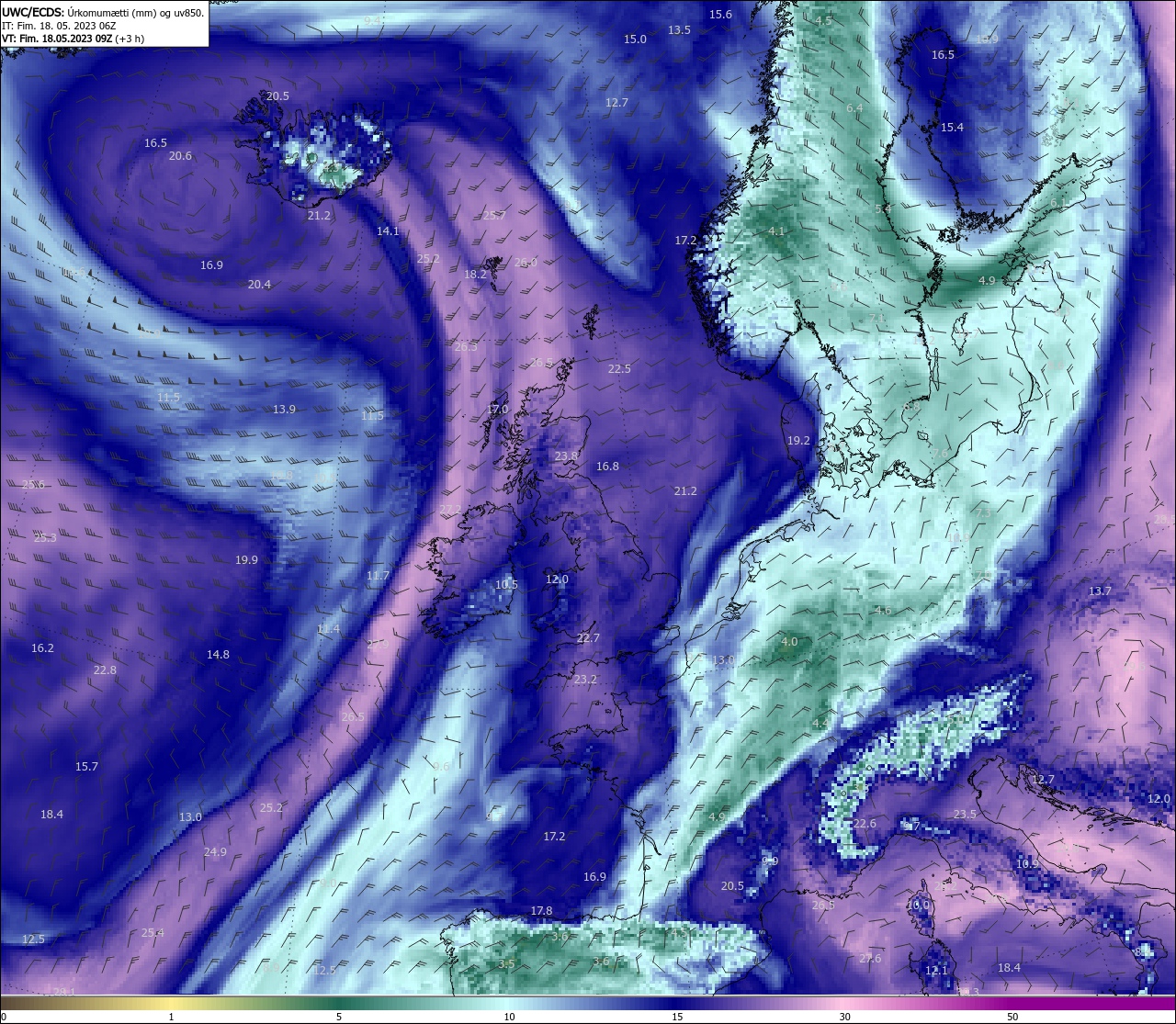
Task: Click the 14.1 value southeast of Iceland
Action: point(388,231)
